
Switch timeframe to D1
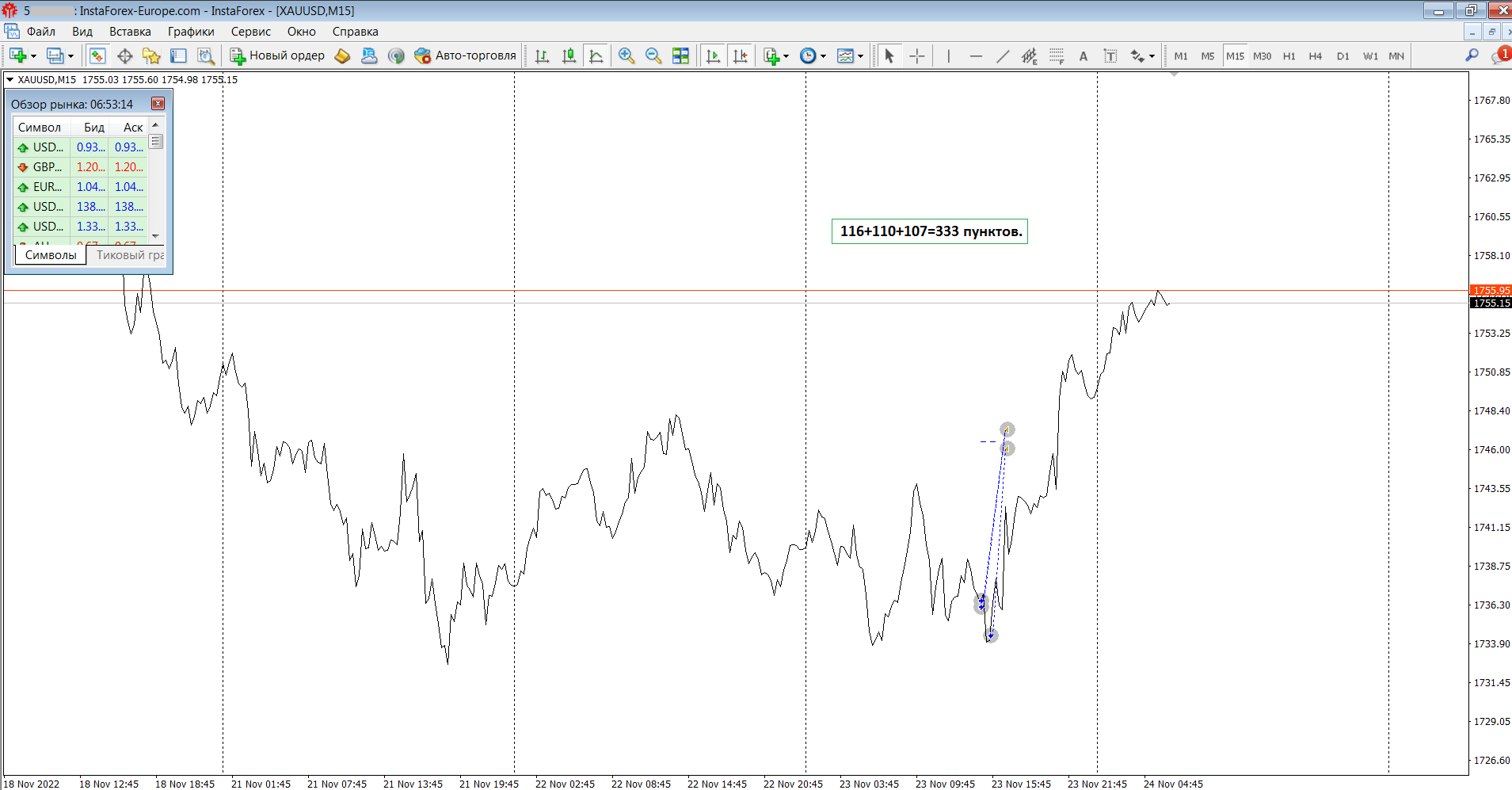coord(1343,55)
